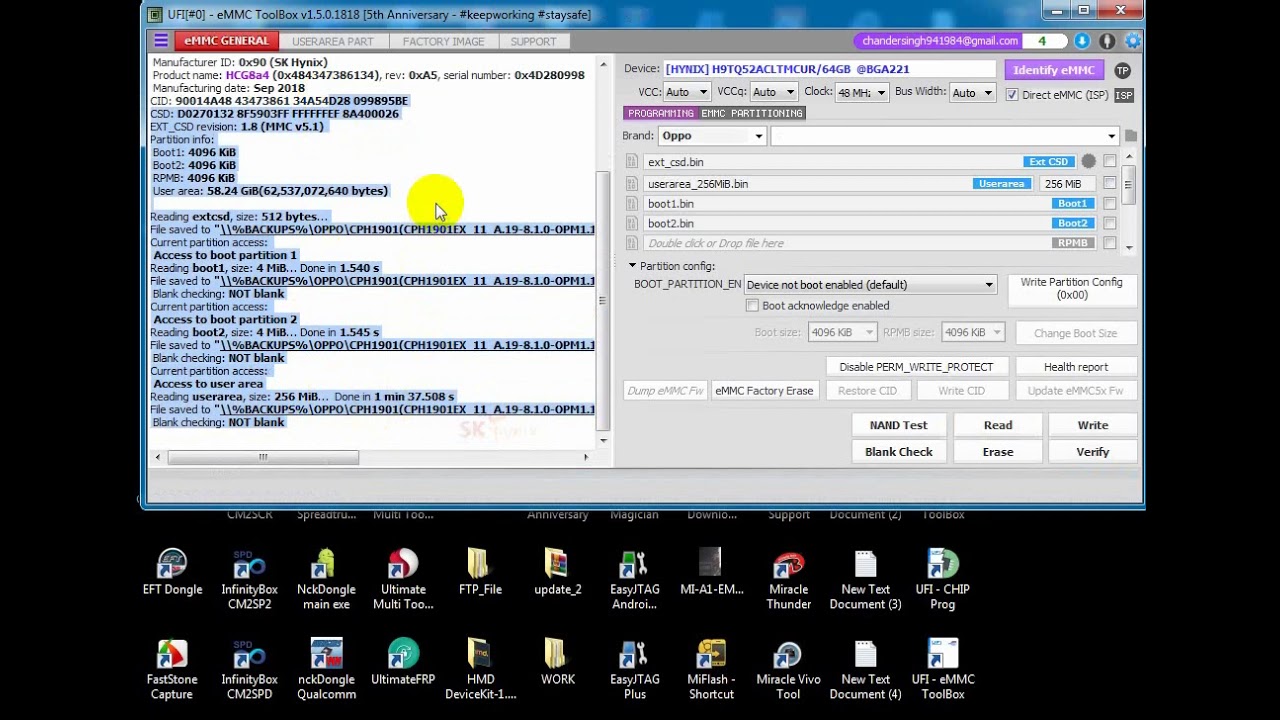Screen dimensions: 1280x720
Task: Open the Bus Width dropdown
Action: click(x=972, y=92)
